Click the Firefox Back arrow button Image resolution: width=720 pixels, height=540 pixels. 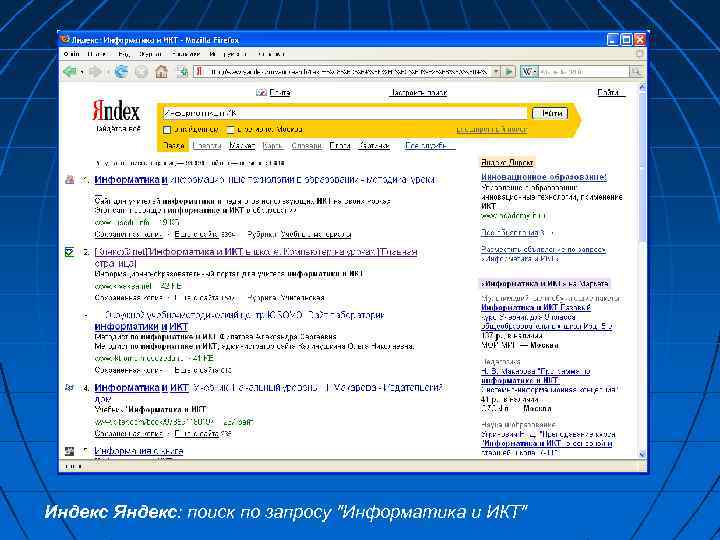pyautogui.click(x=70, y=72)
